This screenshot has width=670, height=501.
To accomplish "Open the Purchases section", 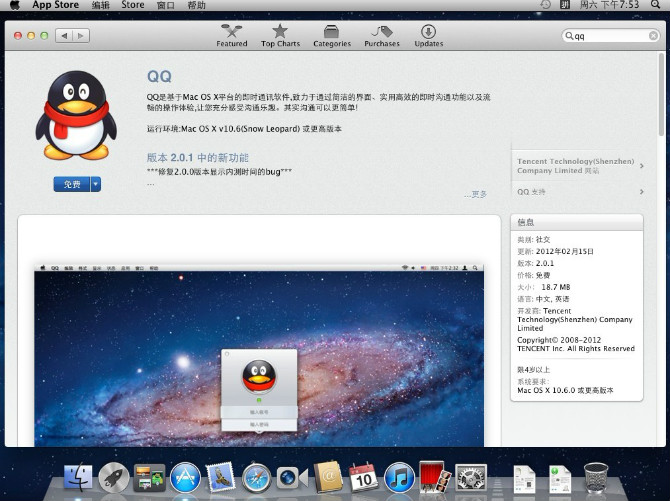I will tap(381, 36).
